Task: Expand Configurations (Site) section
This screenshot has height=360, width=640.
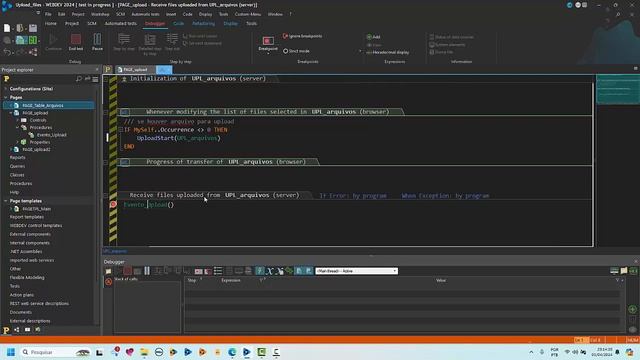Action: [x=6, y=89]
